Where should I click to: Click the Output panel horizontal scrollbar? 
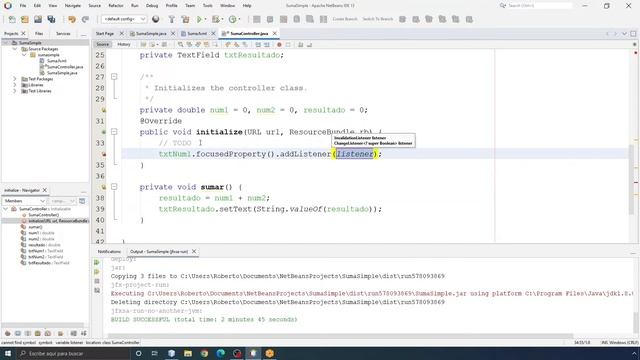339,336
